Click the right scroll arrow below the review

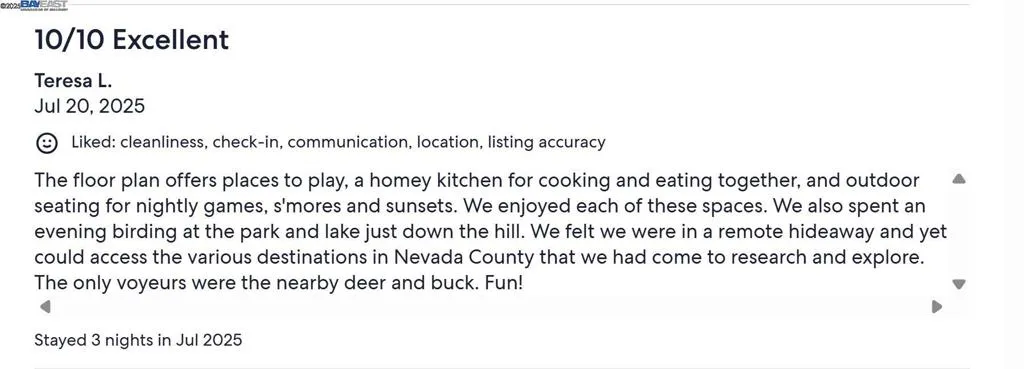point(936,306)
